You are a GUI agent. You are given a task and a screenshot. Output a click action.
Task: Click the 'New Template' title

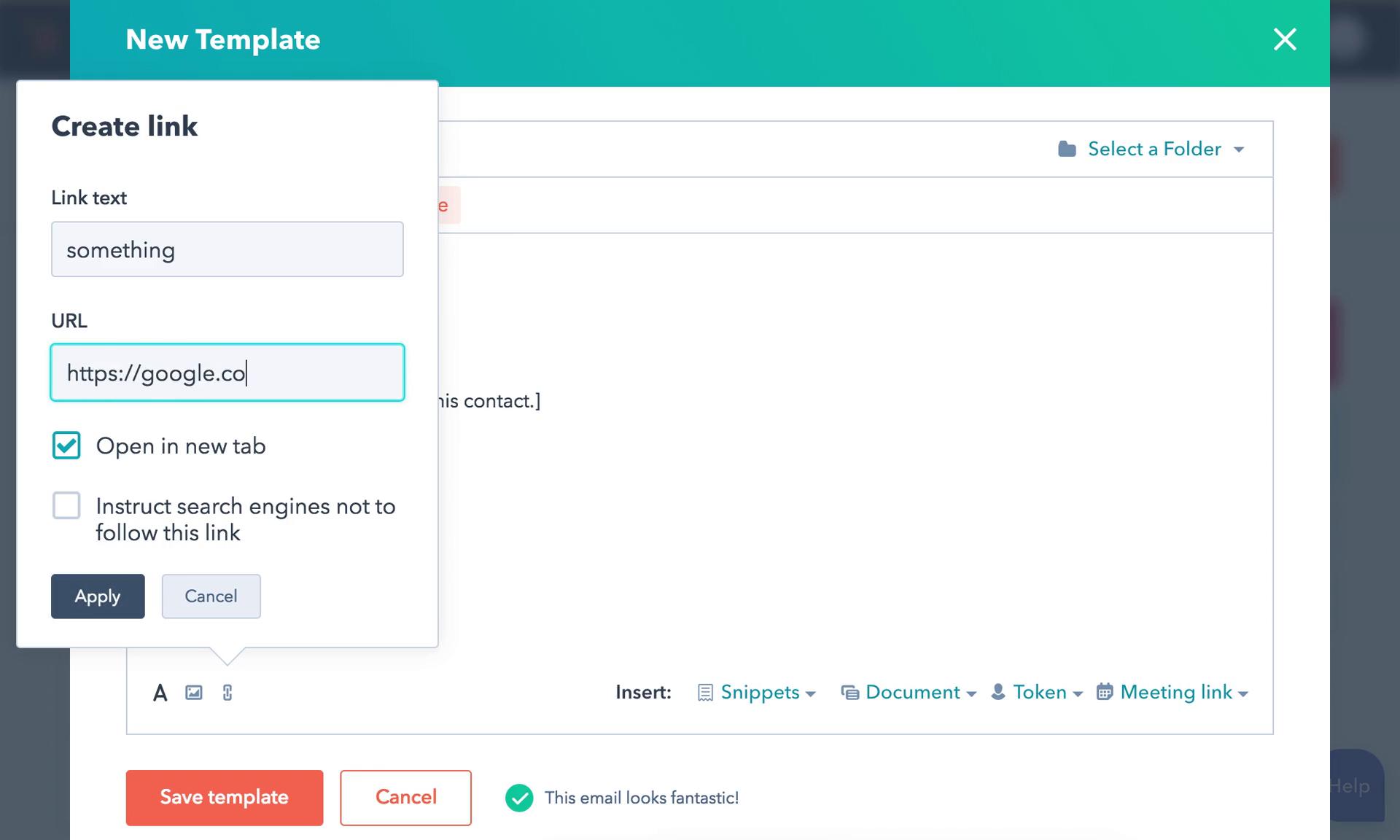[223, 39]
